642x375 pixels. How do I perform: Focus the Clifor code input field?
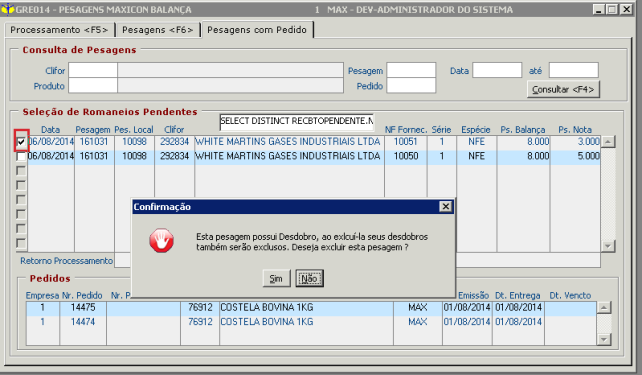93,70
